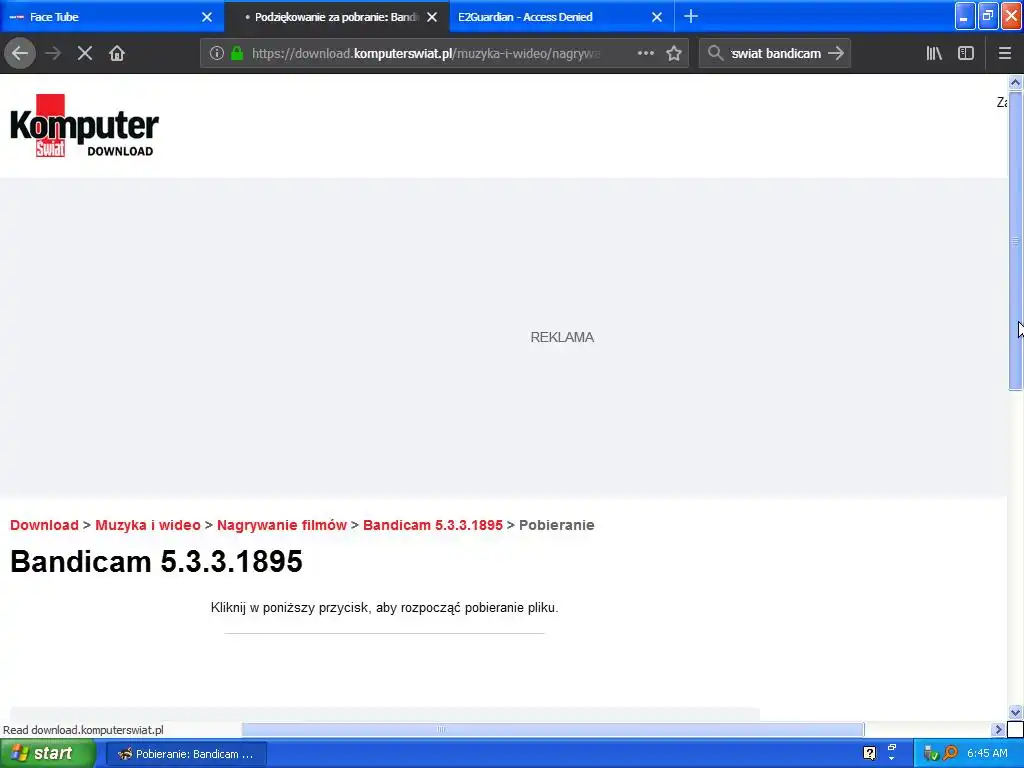This screenshot has height=768, width=1024.
Task: Open Bandicam 5.3.3.1895 breadcrumb link
Action: [x=433, y=525]
